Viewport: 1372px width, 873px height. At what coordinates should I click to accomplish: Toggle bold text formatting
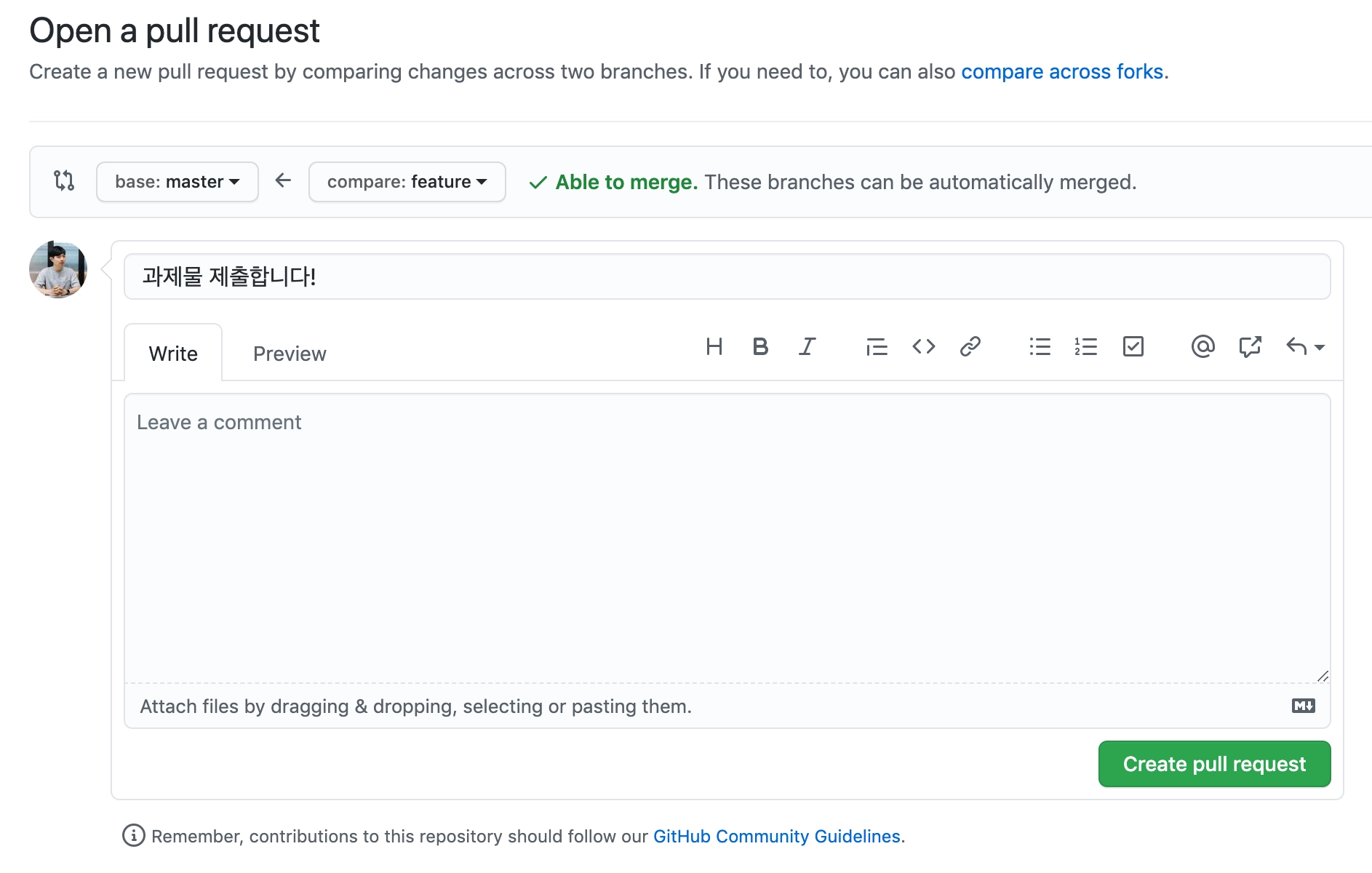[760, 347]
